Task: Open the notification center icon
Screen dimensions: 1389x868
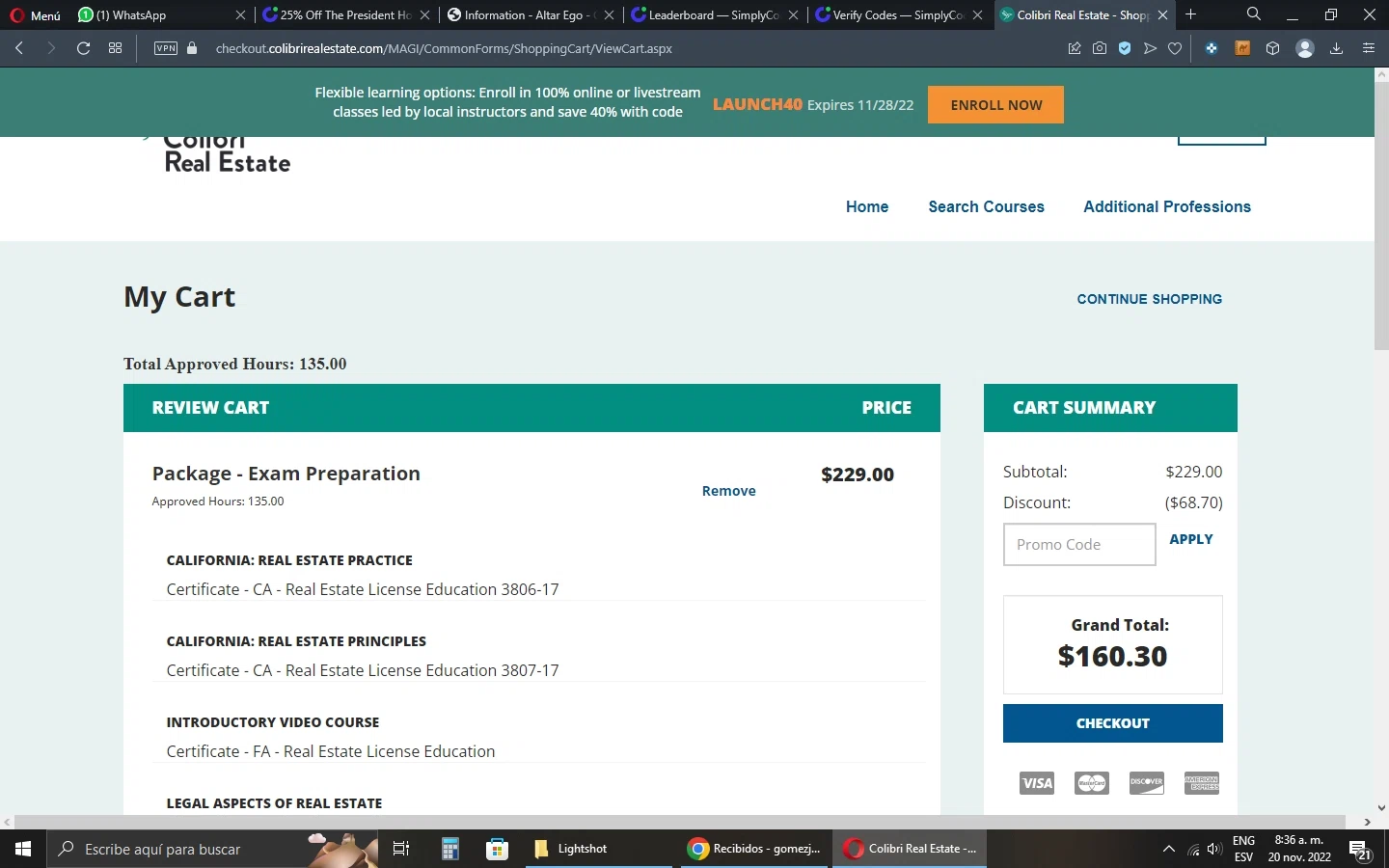Action: click(x=1360, y=850)
